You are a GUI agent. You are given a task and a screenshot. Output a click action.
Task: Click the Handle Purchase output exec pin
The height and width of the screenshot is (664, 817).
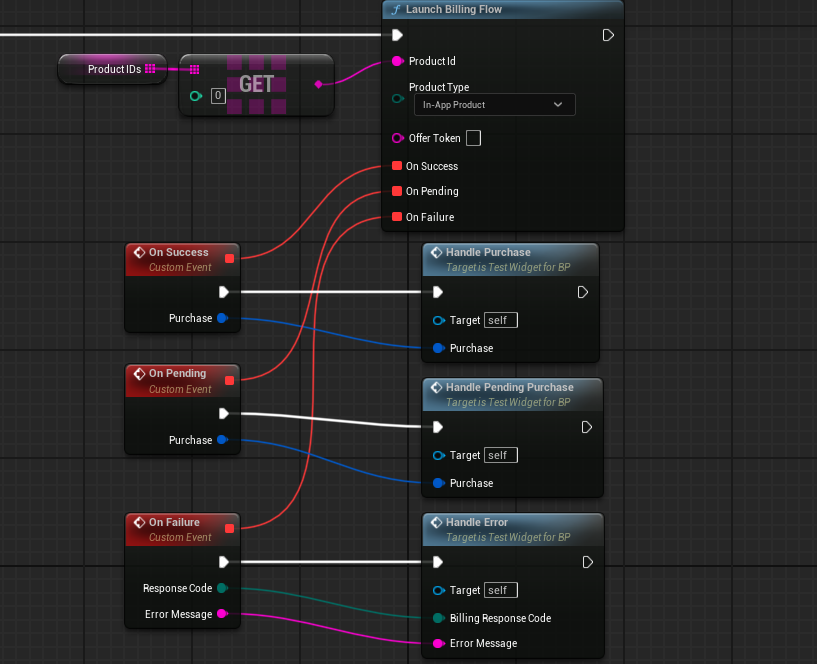(584, 293)
